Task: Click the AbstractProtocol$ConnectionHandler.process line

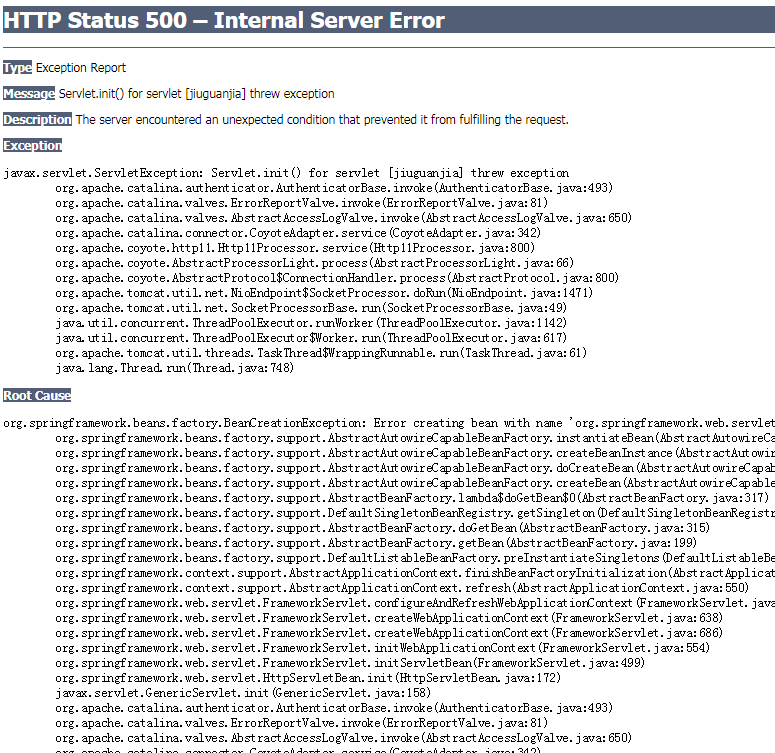Action: click(x=337, y=278)
